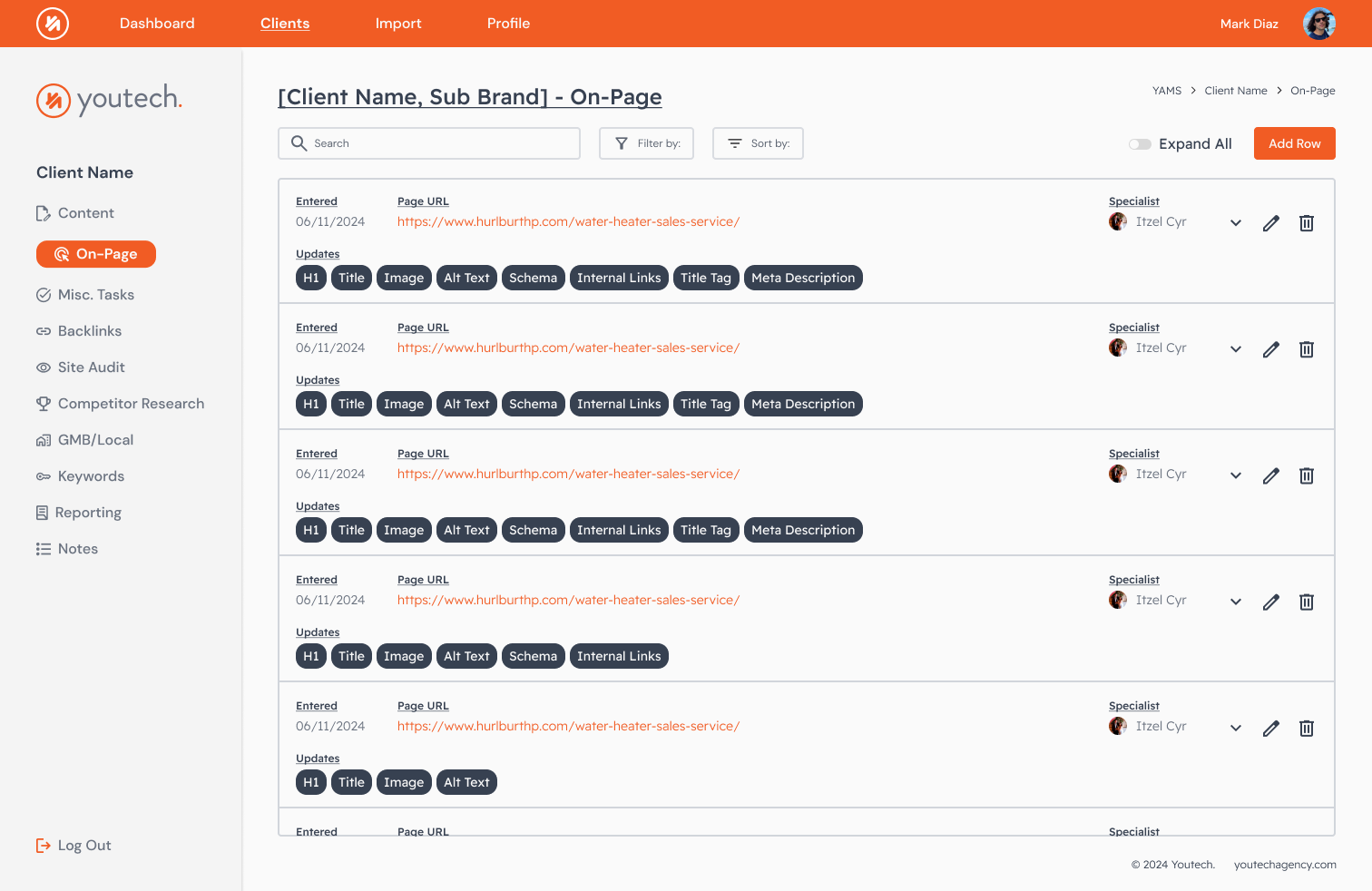Click youtechagency.com footer link
This screenshot has width=1372, height=891.
click(1285, 865)
